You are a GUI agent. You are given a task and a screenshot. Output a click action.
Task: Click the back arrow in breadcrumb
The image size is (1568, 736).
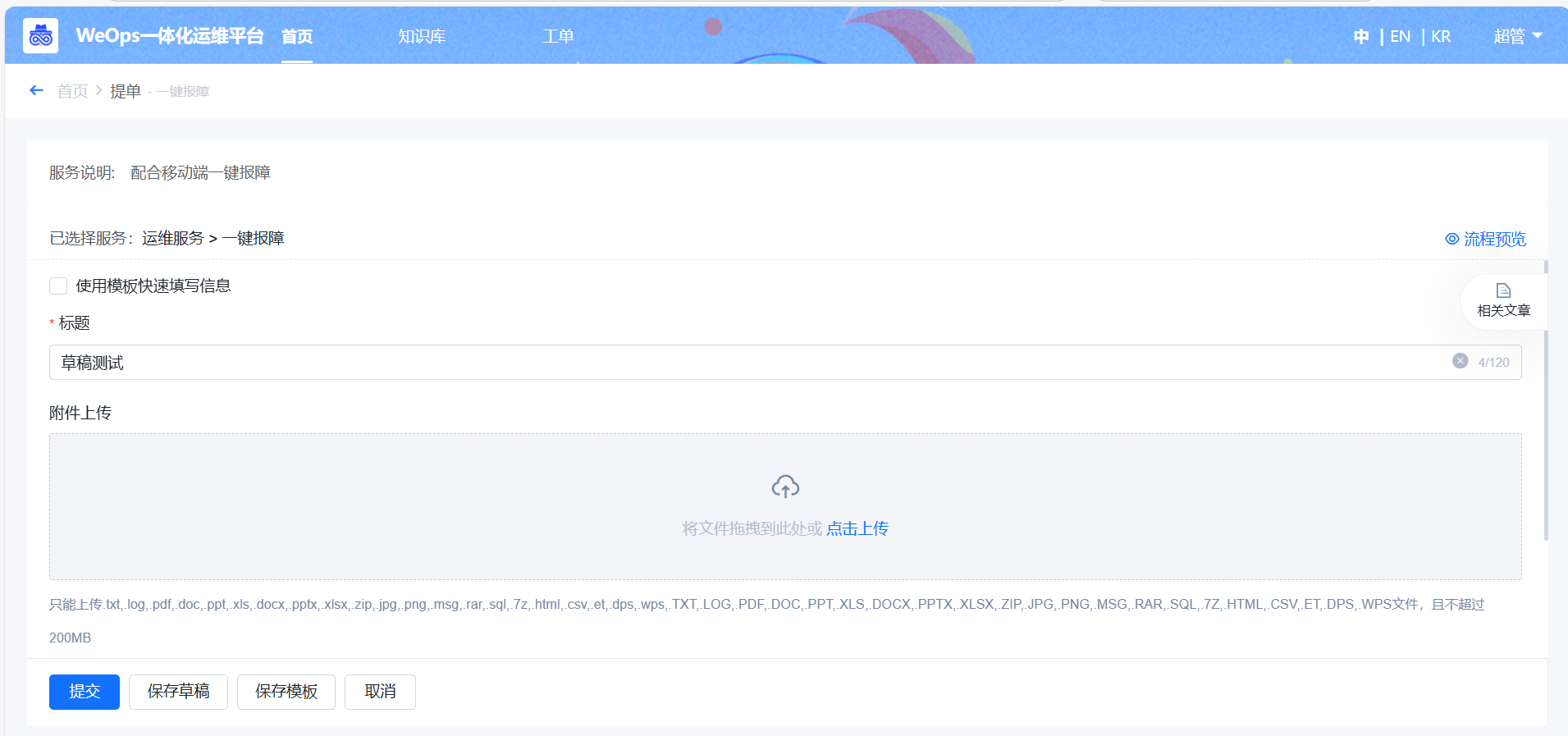[x=36, y=90]
